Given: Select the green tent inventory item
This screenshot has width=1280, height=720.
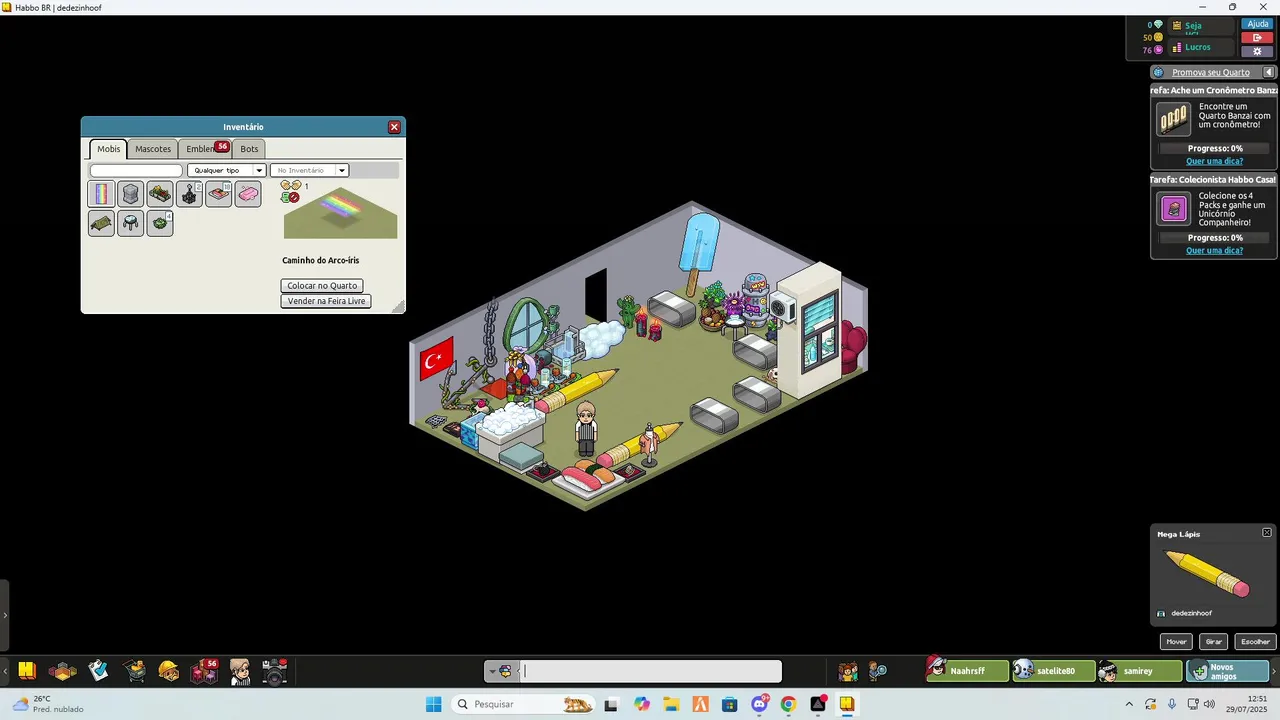Looking at the screenshot, I should (101, 223).
